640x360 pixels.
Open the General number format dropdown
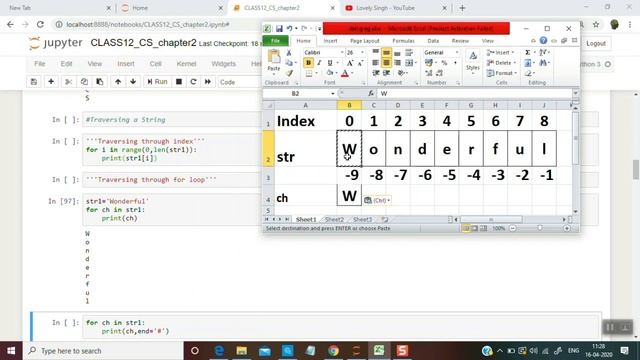457,53
